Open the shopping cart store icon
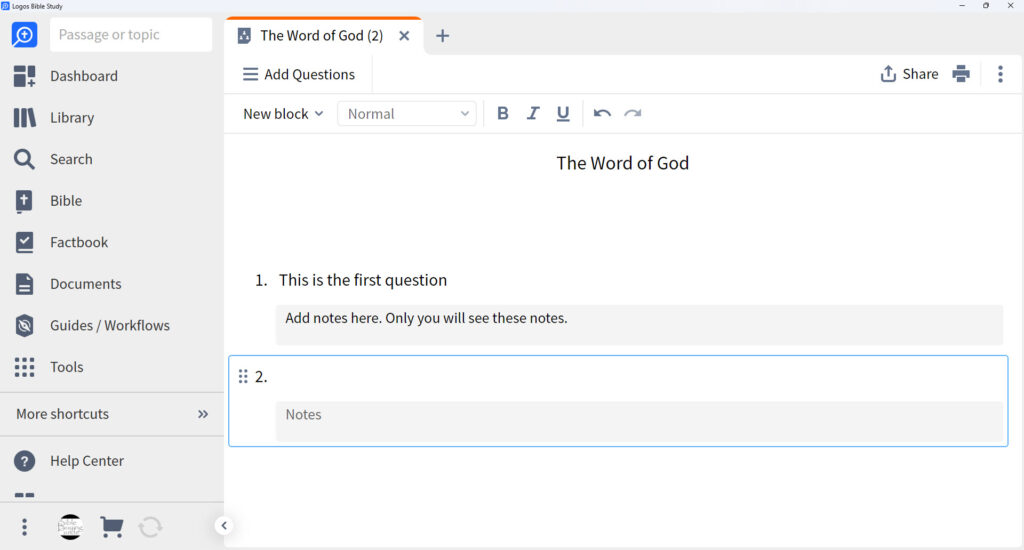 [x=112, y=526]
